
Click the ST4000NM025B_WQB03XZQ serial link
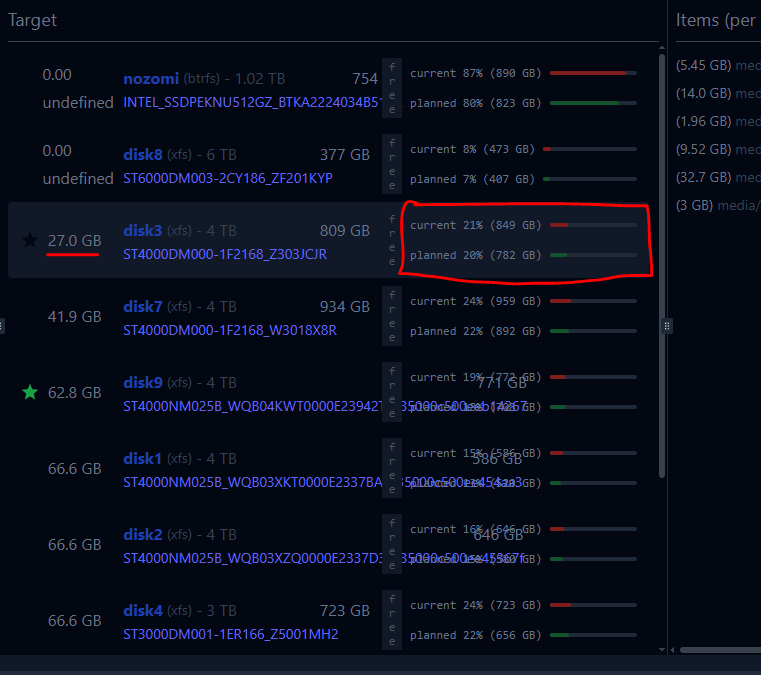point(252,559)
